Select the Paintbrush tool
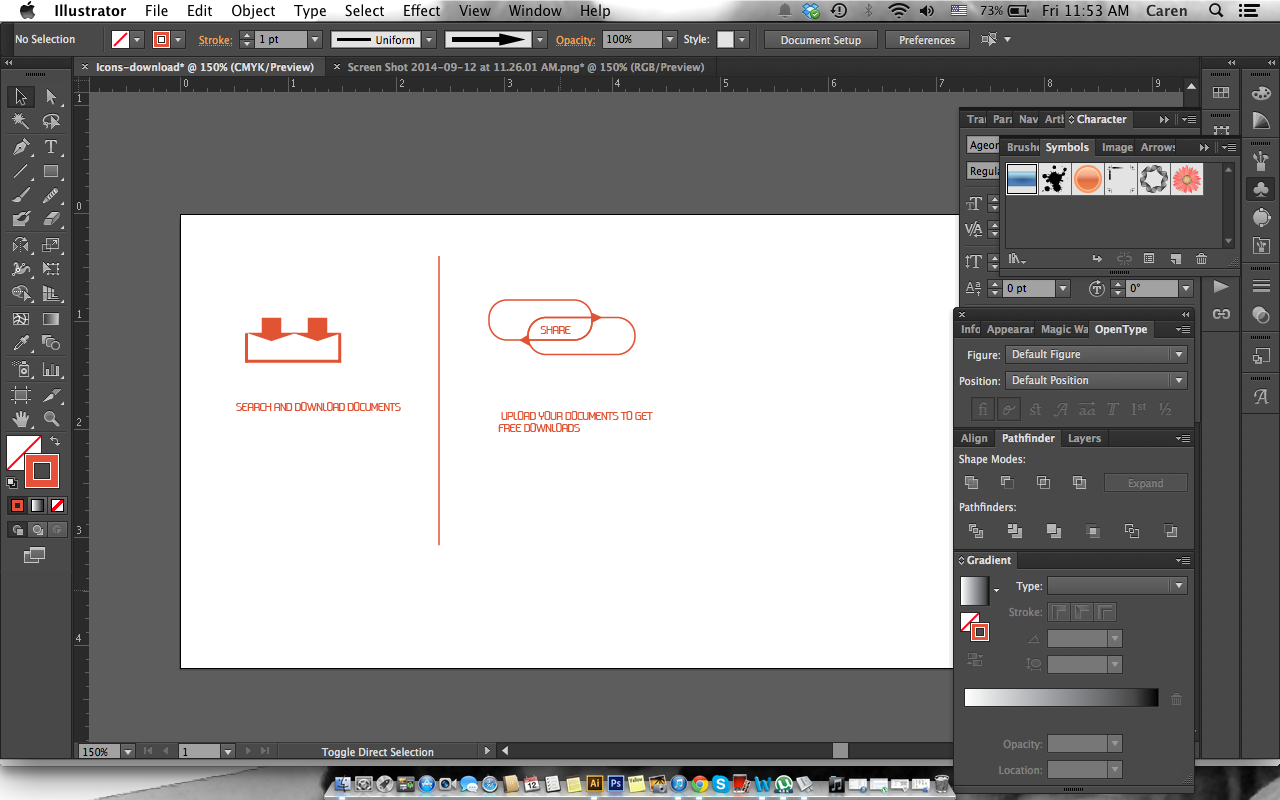The height and width of the screenshot is (800, 1280). tap(20, 196)
